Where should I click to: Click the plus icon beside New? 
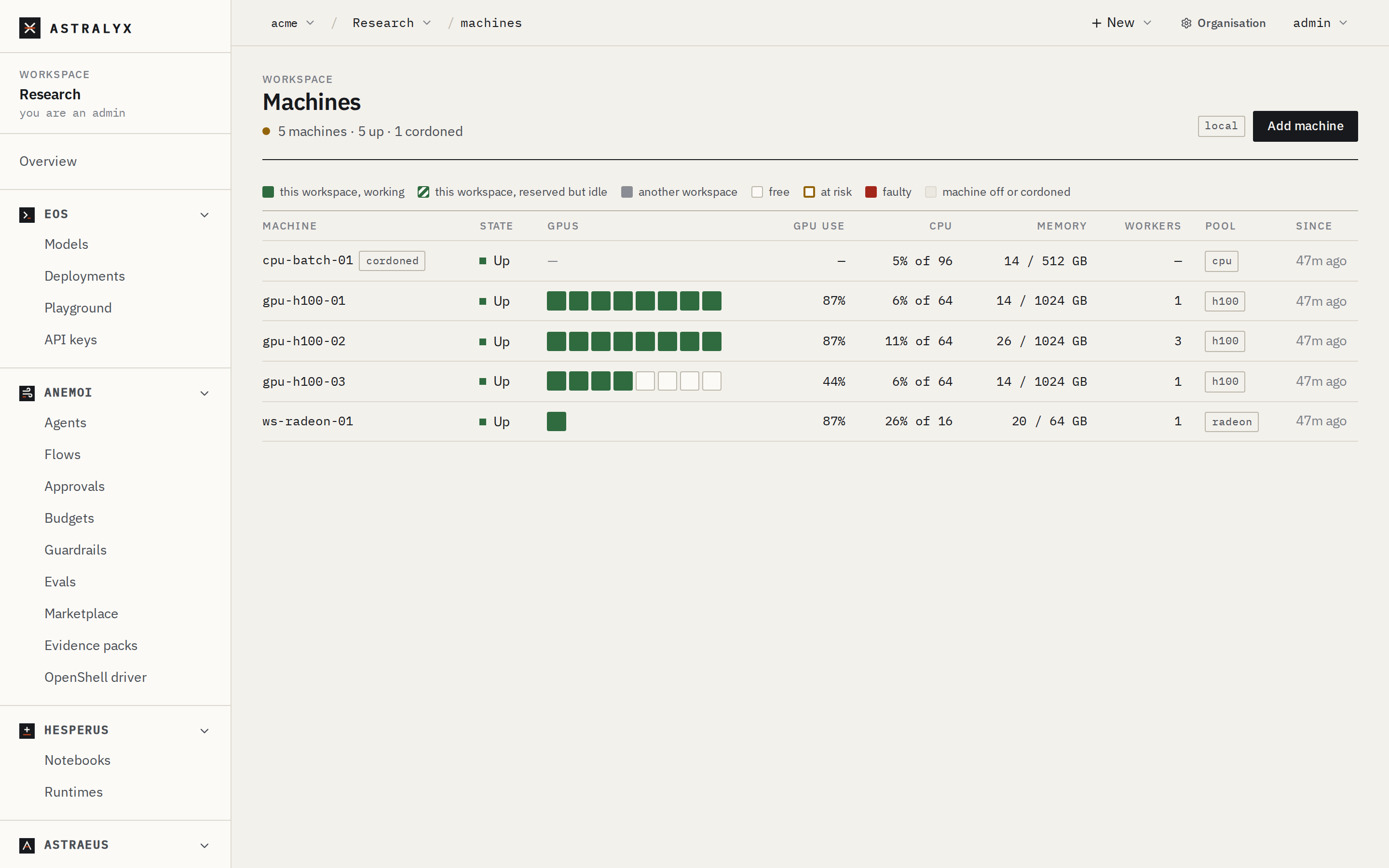pos(1096,23)
